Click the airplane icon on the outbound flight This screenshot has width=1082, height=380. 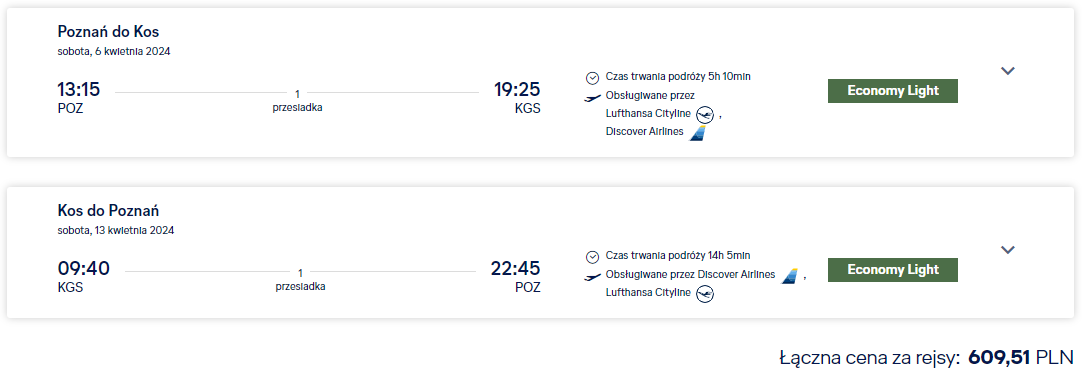coord(592,99)
